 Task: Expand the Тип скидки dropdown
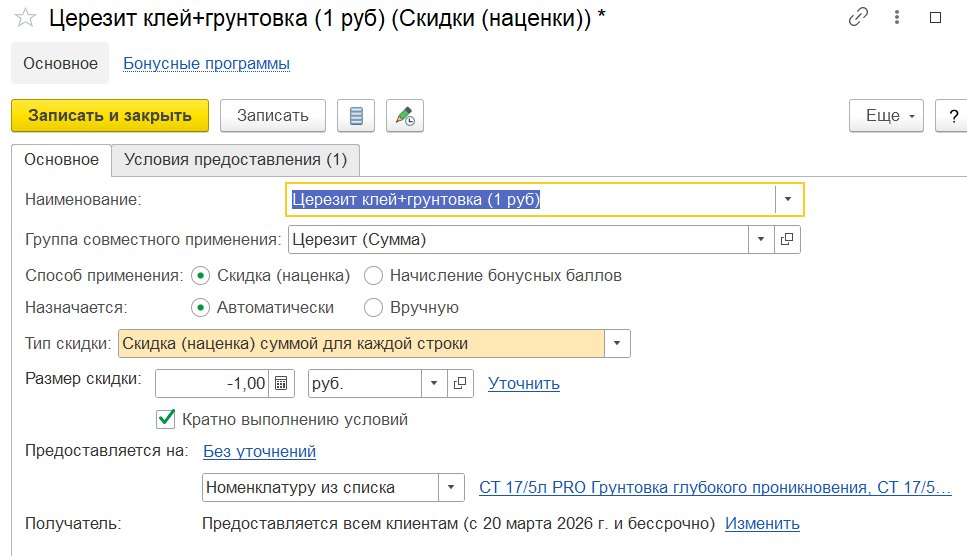617,344
